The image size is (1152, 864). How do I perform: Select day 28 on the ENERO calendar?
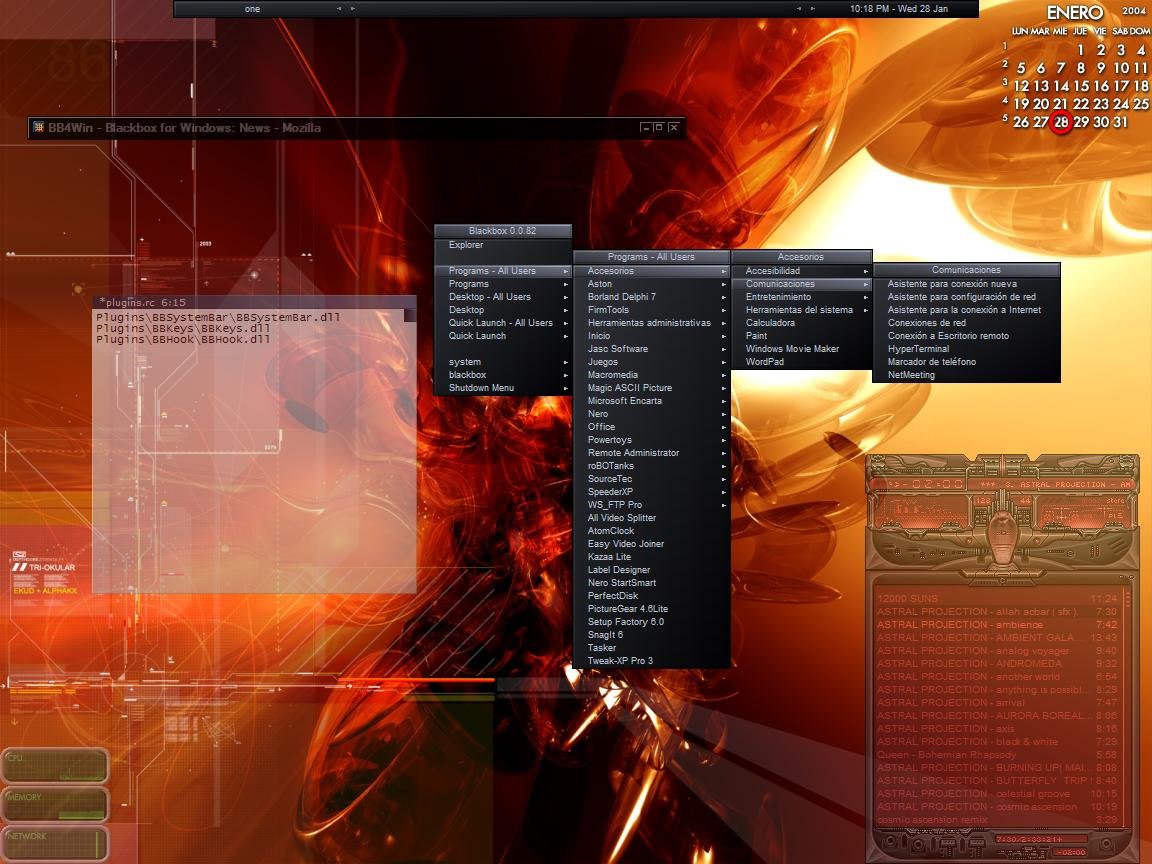(1061, 122)
